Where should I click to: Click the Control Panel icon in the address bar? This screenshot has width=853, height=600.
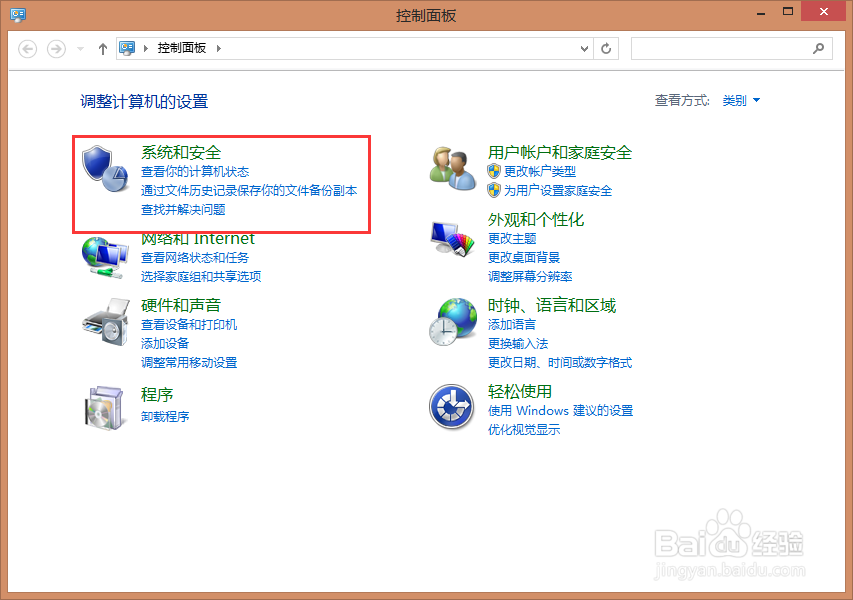126,47
